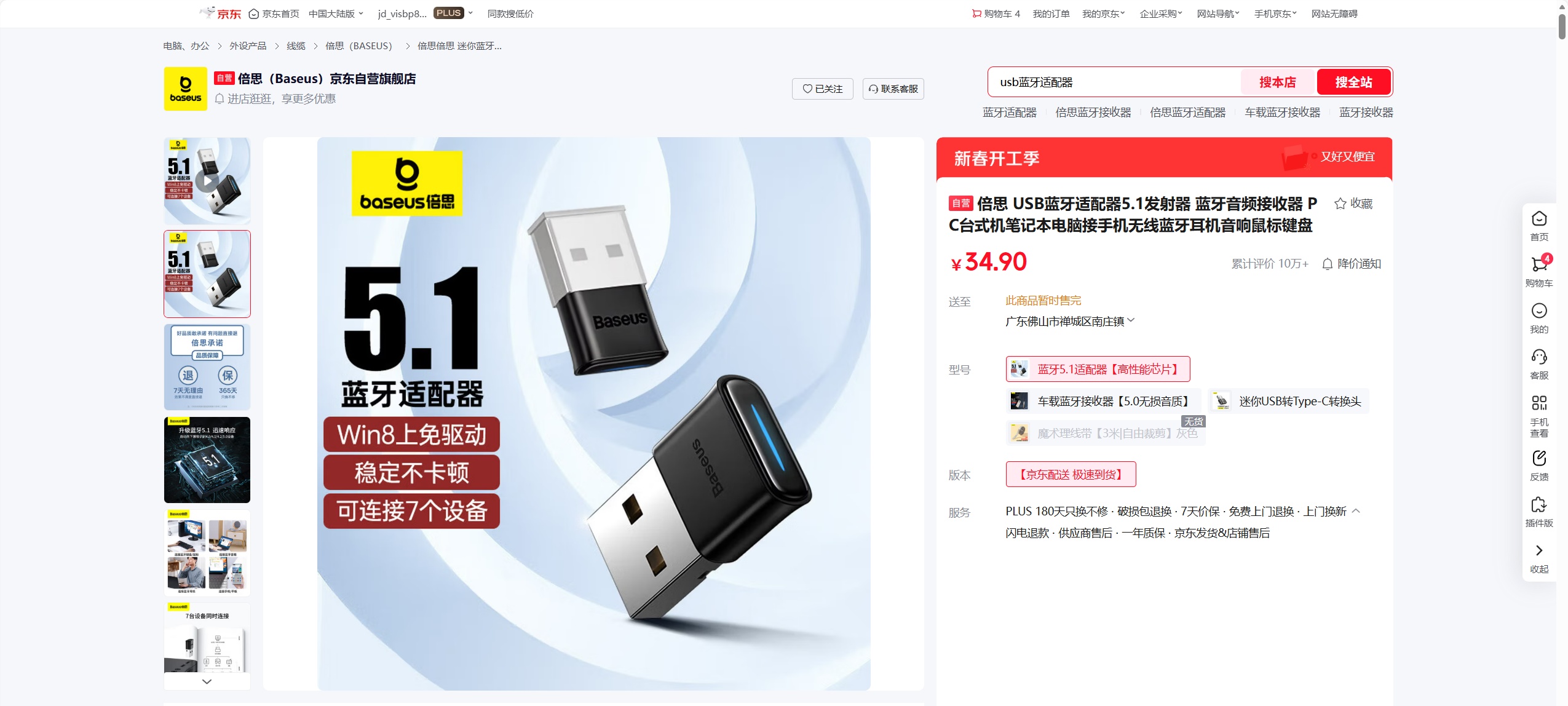Click the 降价通知 bell icon

(1327, 264)
